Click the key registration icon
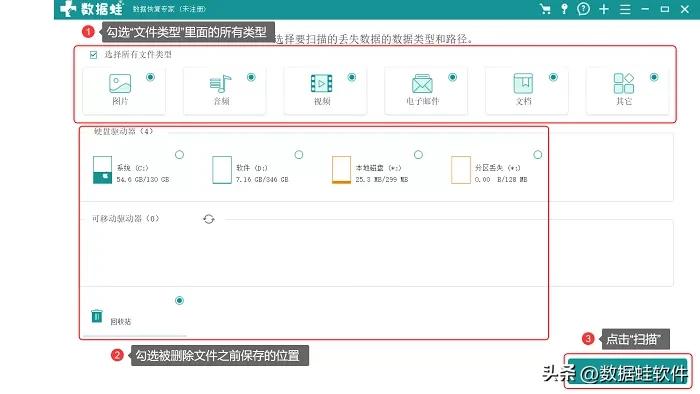This screenshot has width=700, height=394. coord(564,9)
